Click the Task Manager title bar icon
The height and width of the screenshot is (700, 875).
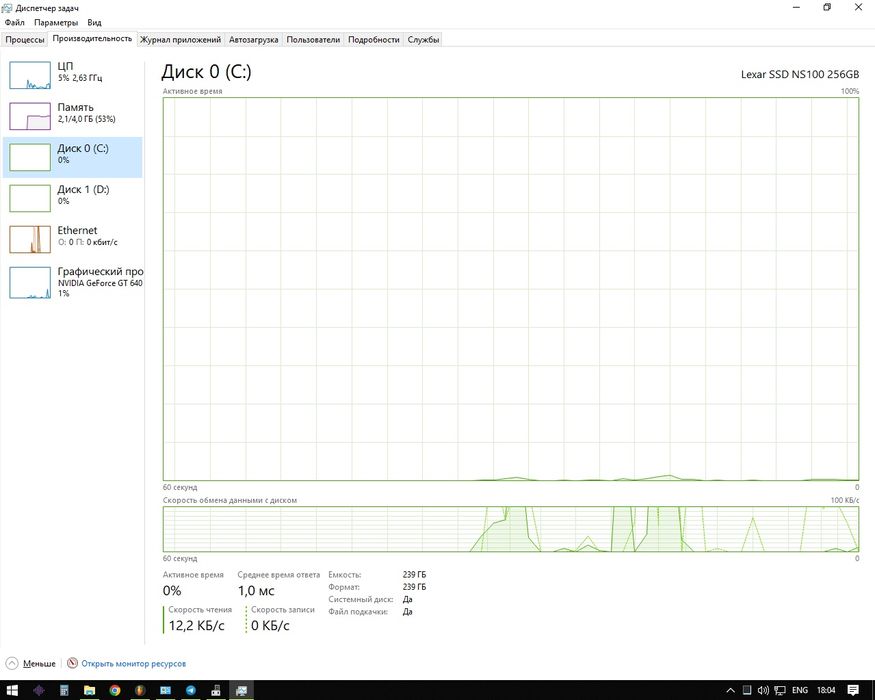[x=7, y=8]
